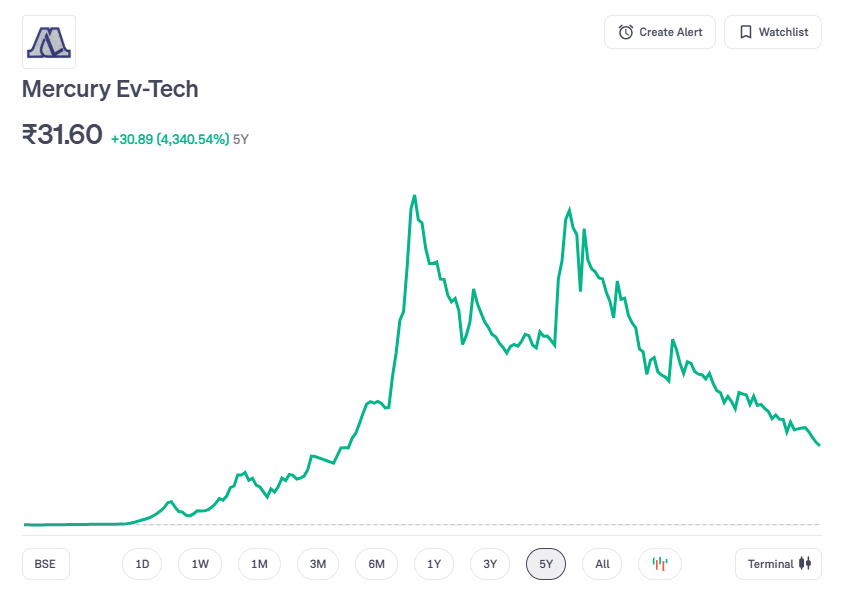Screen dimensions: 845x598
Task: Add stock using Watchlist button
Action: pyautogui.click(x=773, y=32)
